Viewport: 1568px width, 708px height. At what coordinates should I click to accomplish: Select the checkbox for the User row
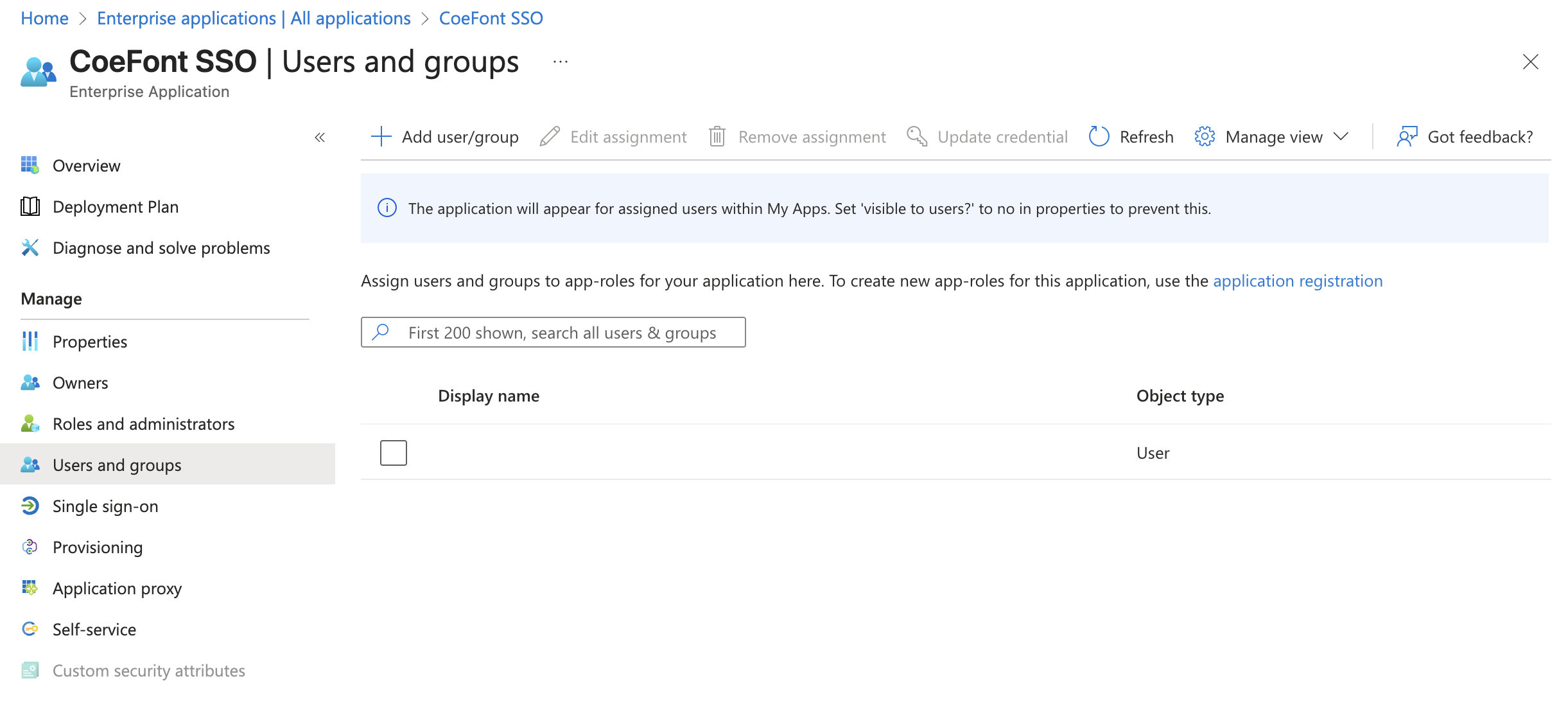[x=394, y=453]
